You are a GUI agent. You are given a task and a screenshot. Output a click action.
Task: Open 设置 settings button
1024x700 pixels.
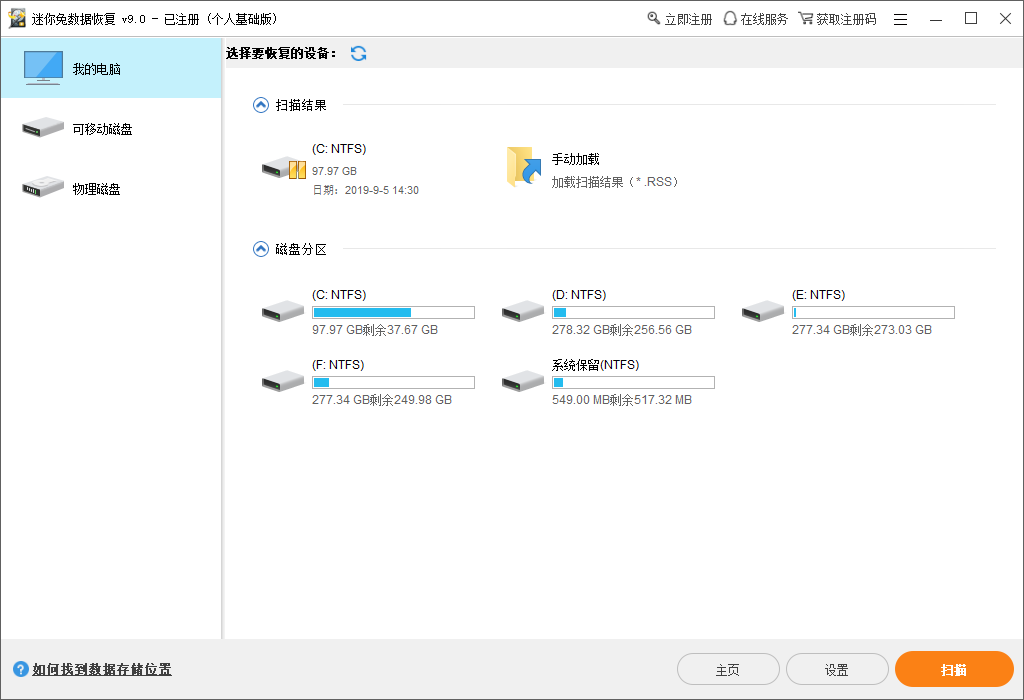point(837,669)
